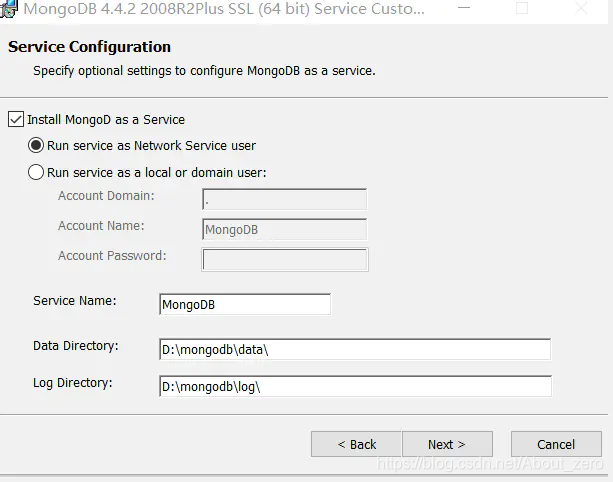Click the Account Name field
Image resolution: width=613 pixels, height=482 pixels.
tap(285, 229)
